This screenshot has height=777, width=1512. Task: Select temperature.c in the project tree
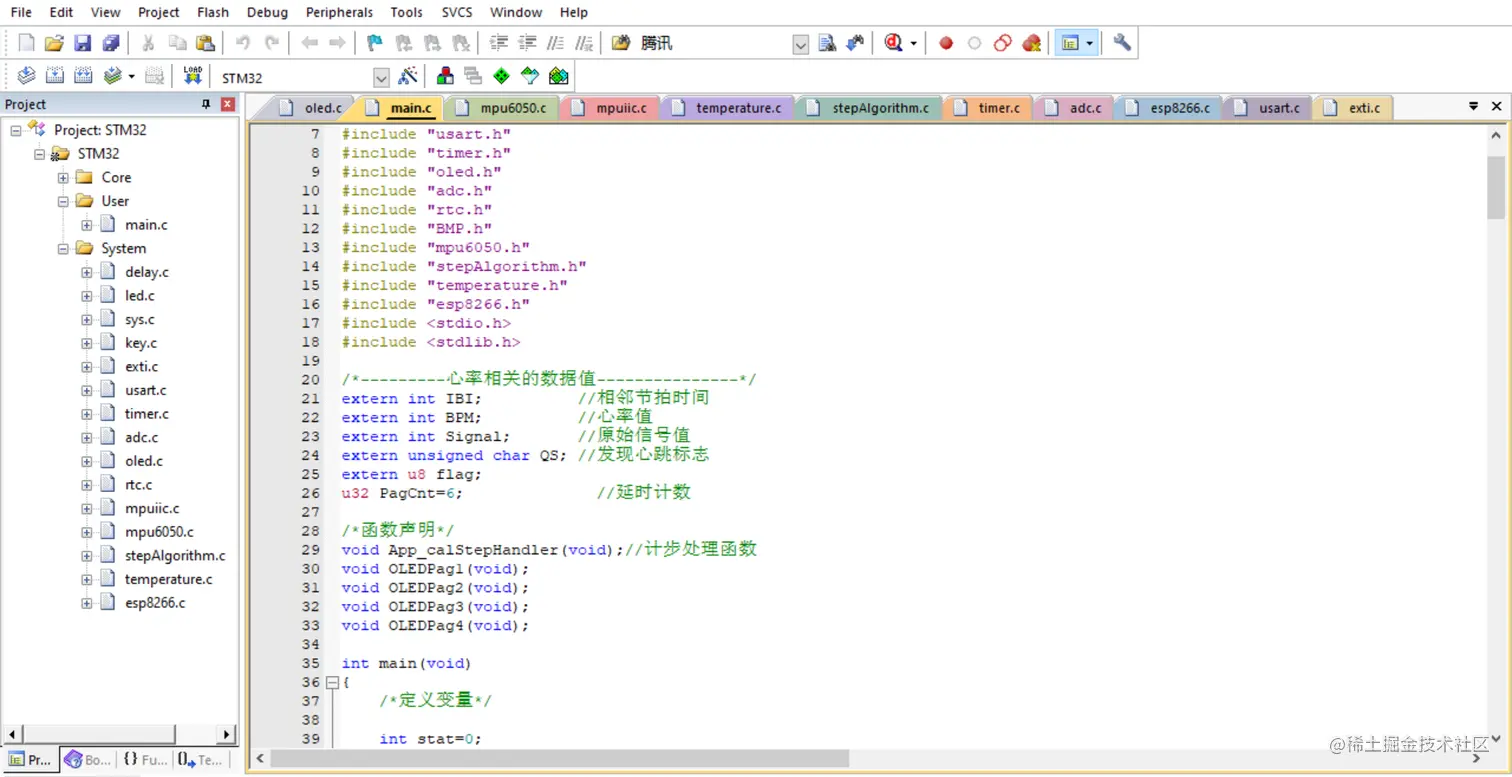click(168, 580)
